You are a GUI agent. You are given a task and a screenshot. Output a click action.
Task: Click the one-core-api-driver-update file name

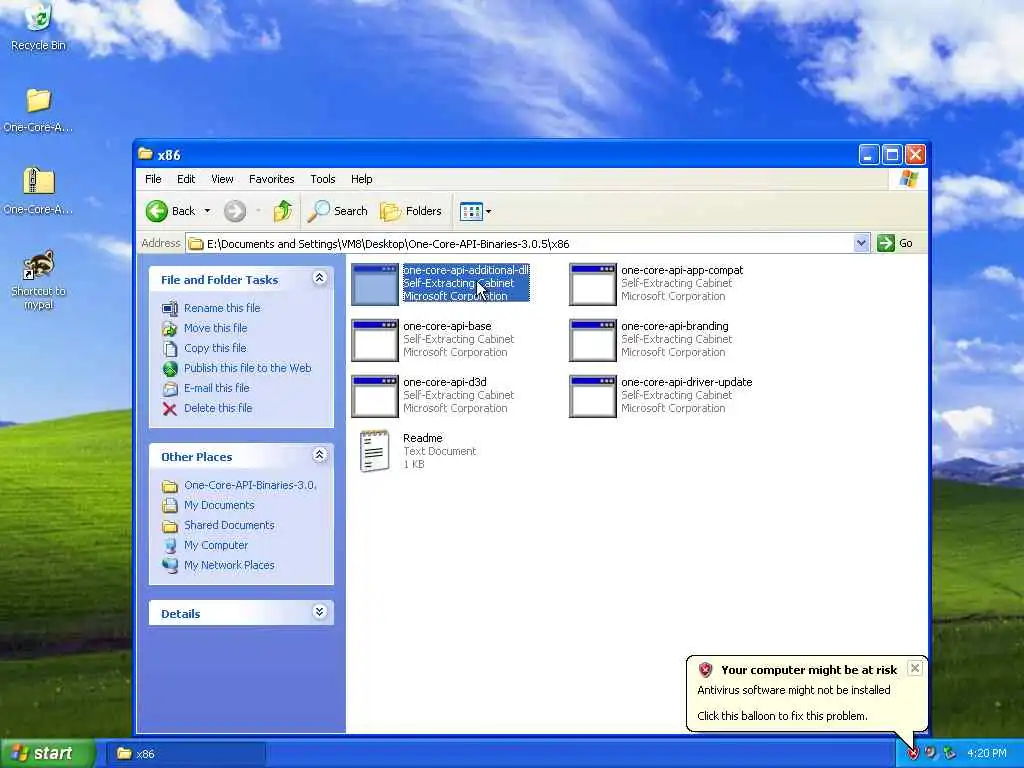(x=686, y=383)
